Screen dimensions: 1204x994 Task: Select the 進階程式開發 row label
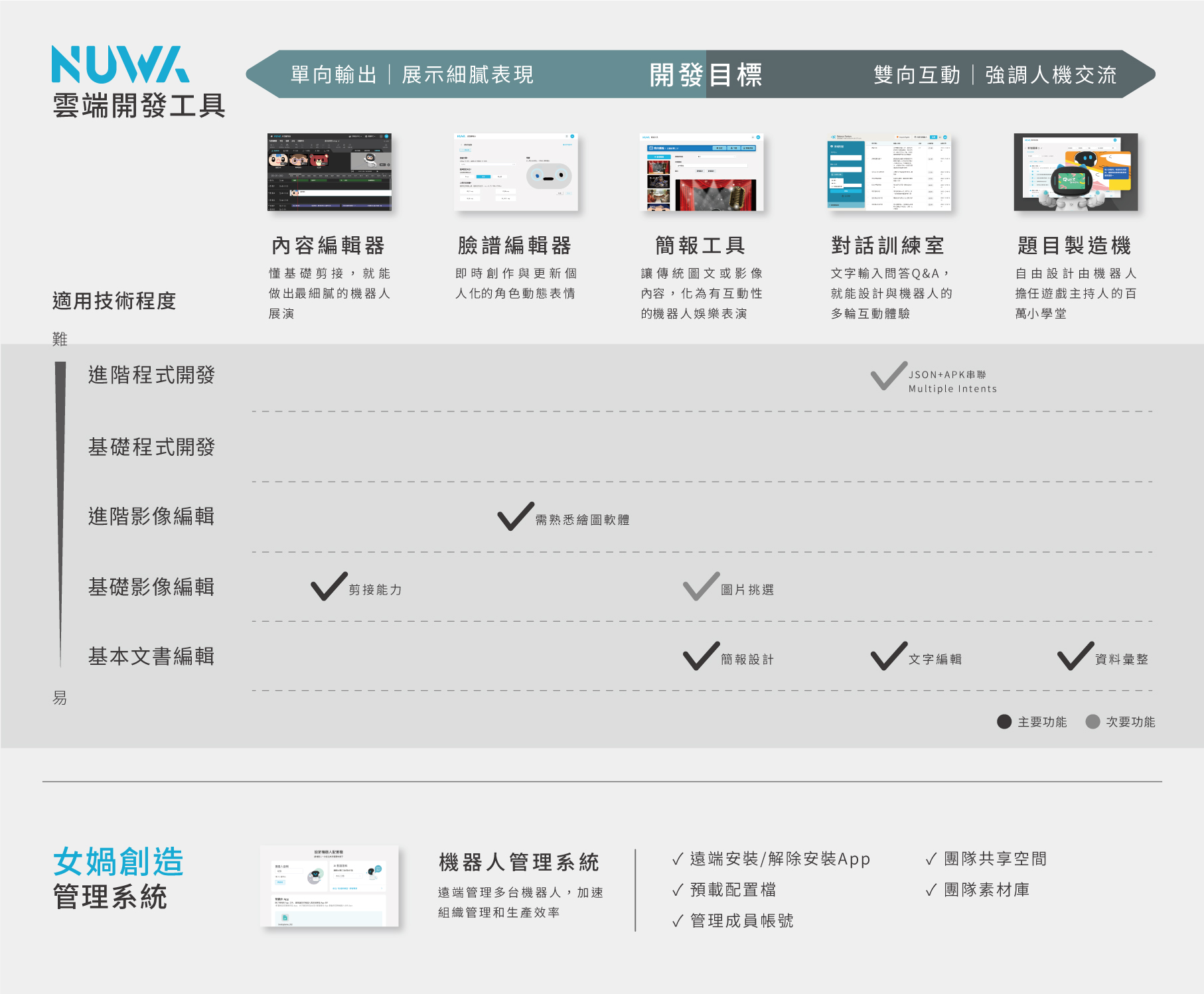pyautogui.click(x=152, y=375)
